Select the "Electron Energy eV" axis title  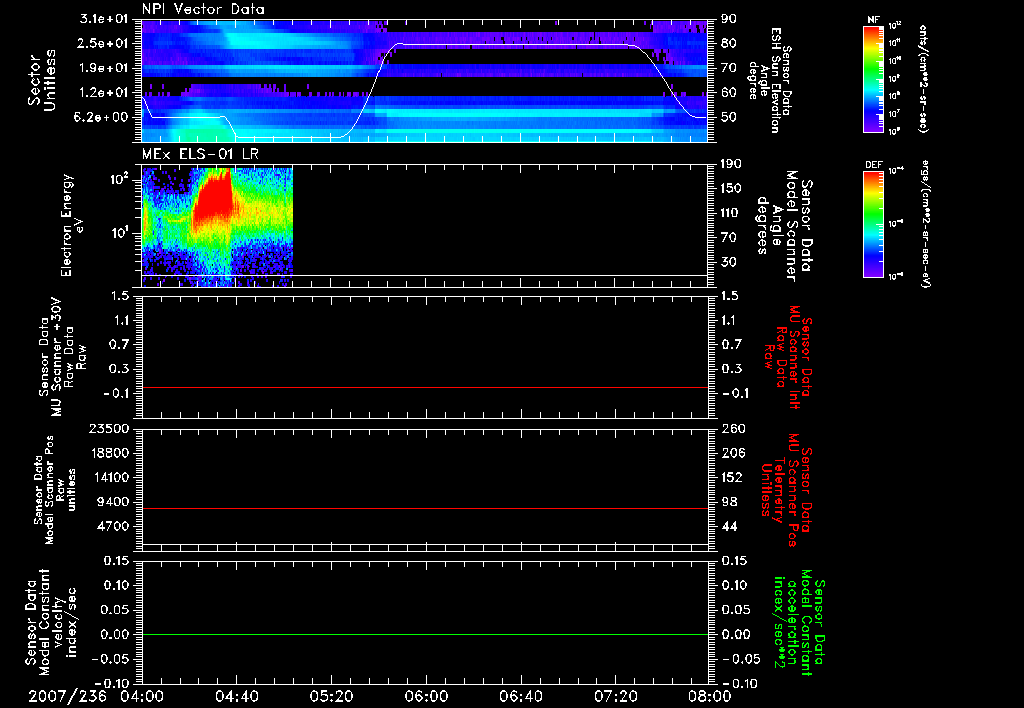pos(72,225)
